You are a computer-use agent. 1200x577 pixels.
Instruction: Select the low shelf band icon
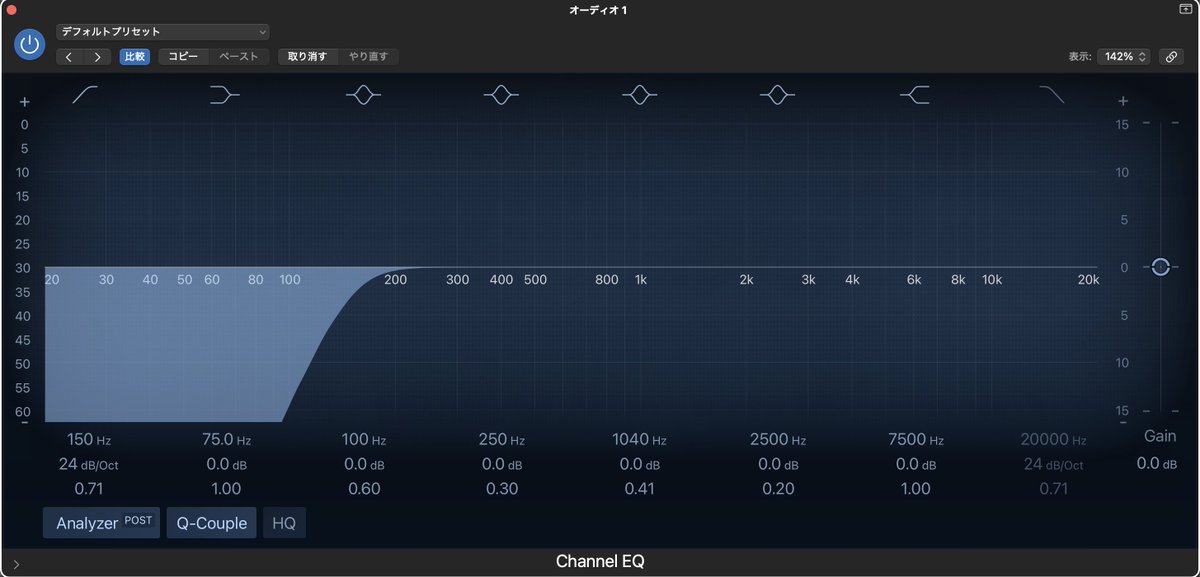pyautogui.click(x=225, y=95)
